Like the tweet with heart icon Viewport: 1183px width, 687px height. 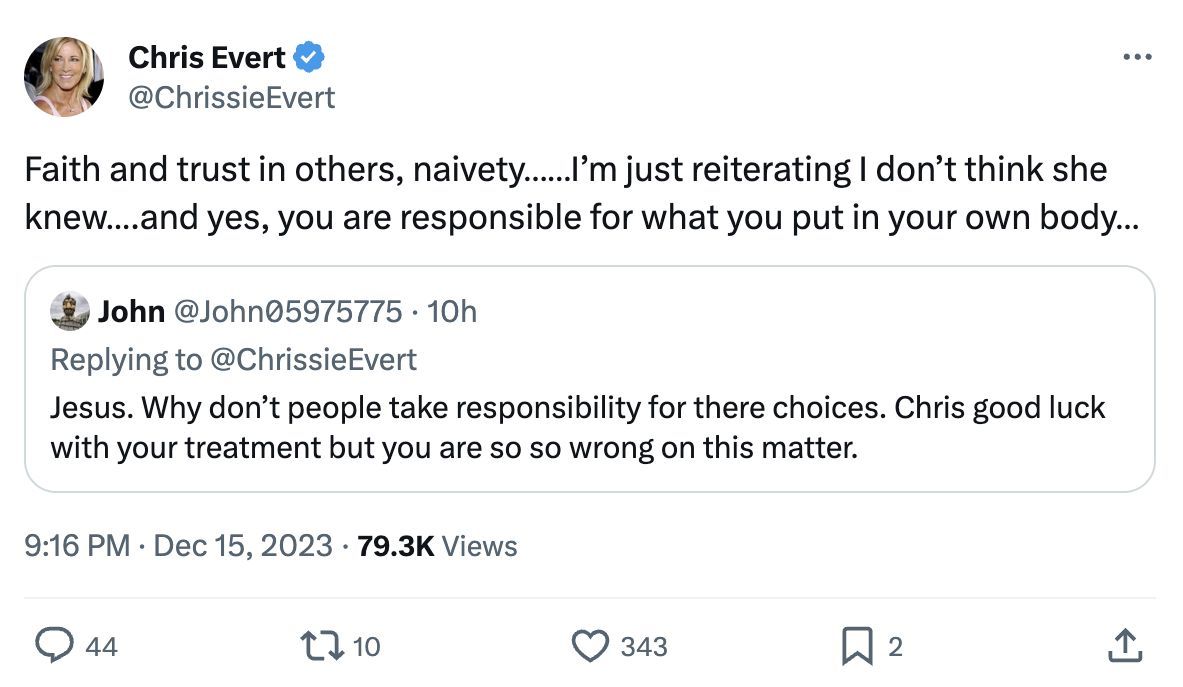[x=589, y=646]
